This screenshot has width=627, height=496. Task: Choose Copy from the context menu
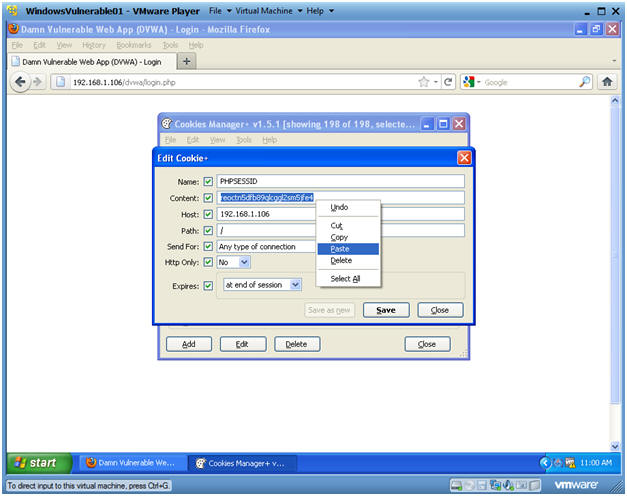pyautogui.click(x=348, y=237)
